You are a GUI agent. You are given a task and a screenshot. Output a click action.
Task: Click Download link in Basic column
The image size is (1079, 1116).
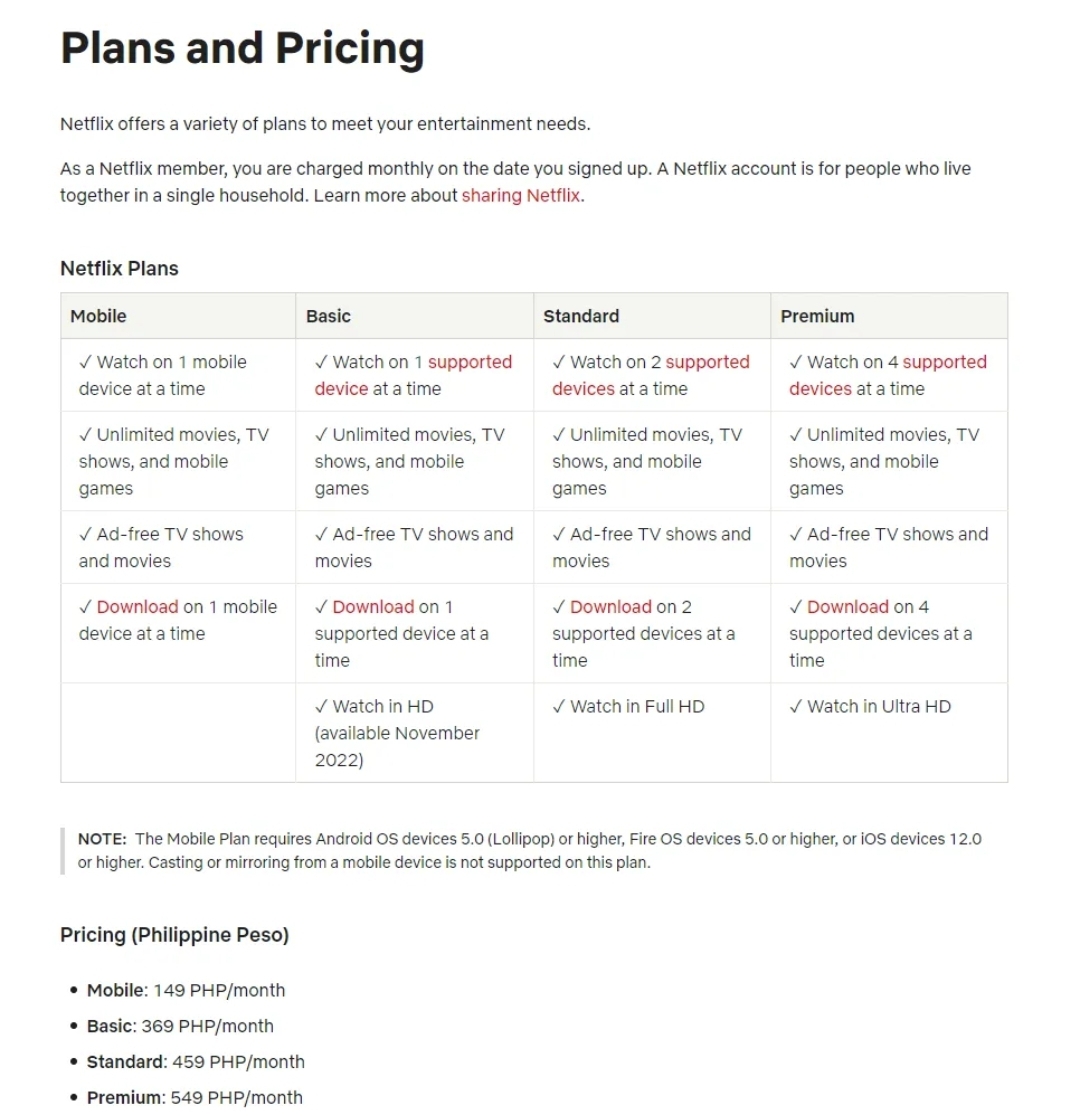tap(374, 607)
